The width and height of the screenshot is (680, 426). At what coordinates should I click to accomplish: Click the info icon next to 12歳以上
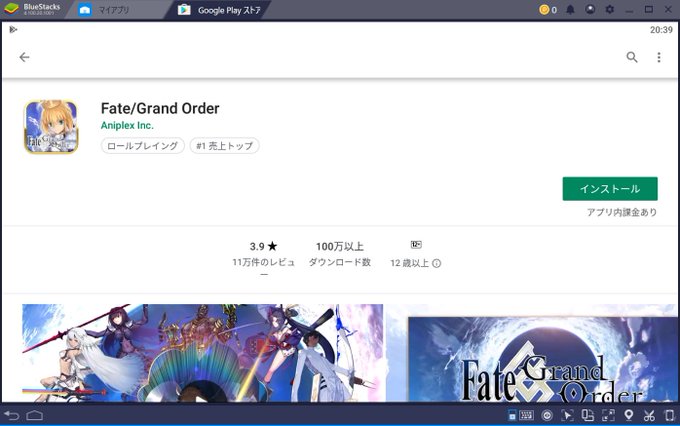437,263
